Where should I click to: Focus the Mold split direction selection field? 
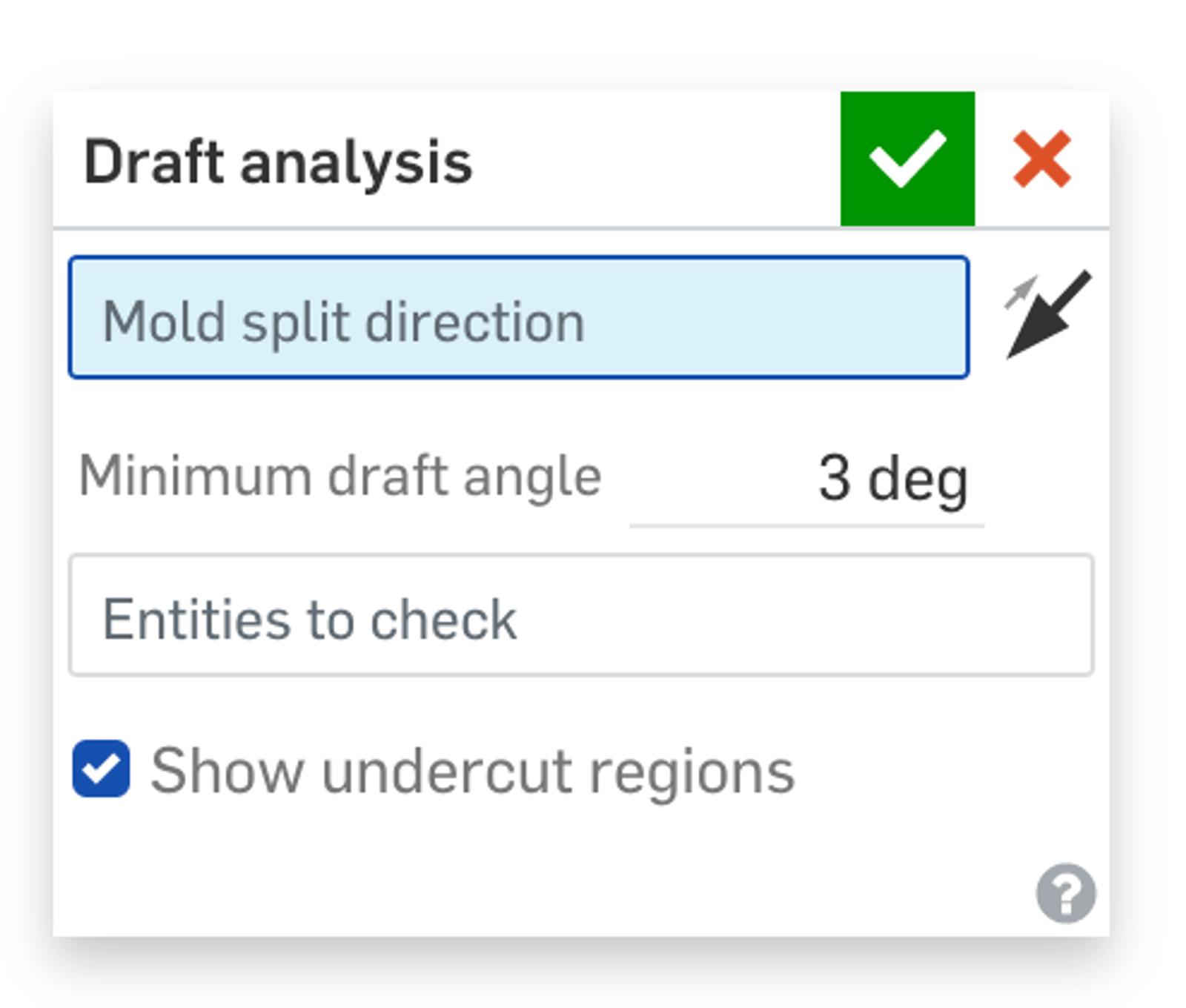point(518,317)
